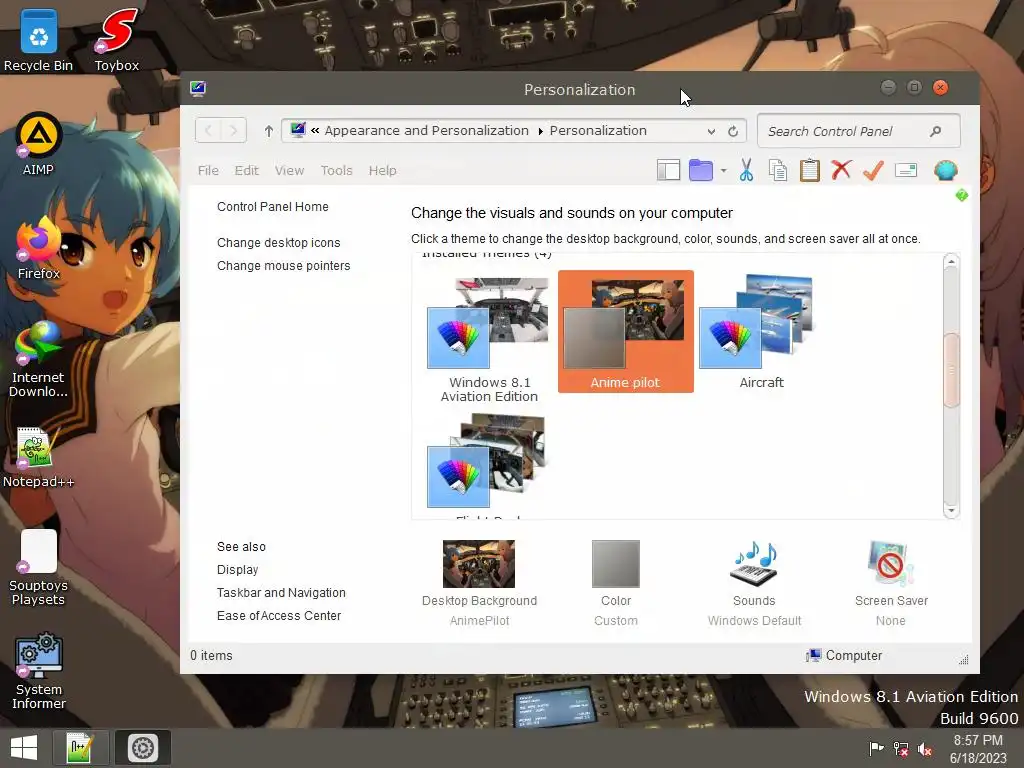Viewport: 1024px width, 768px height.
Task: Go to Control Panel Home
Action: click(272, 206)
